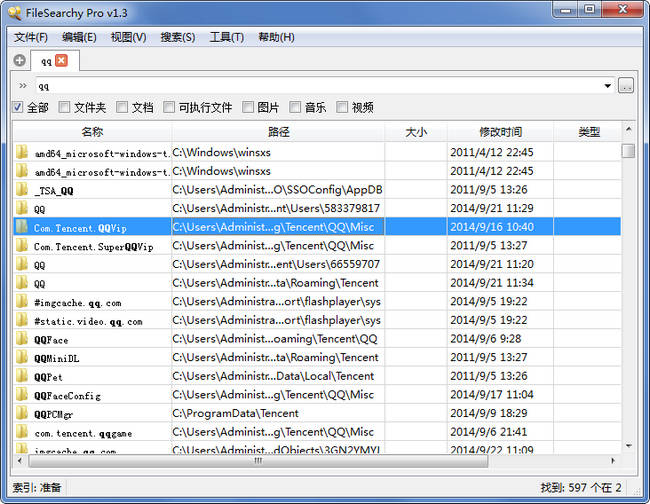Sort results by 修改时间 column header
The width and height of the screenshot is (650, 504).
pyautogui.click(x=500, y=132)
